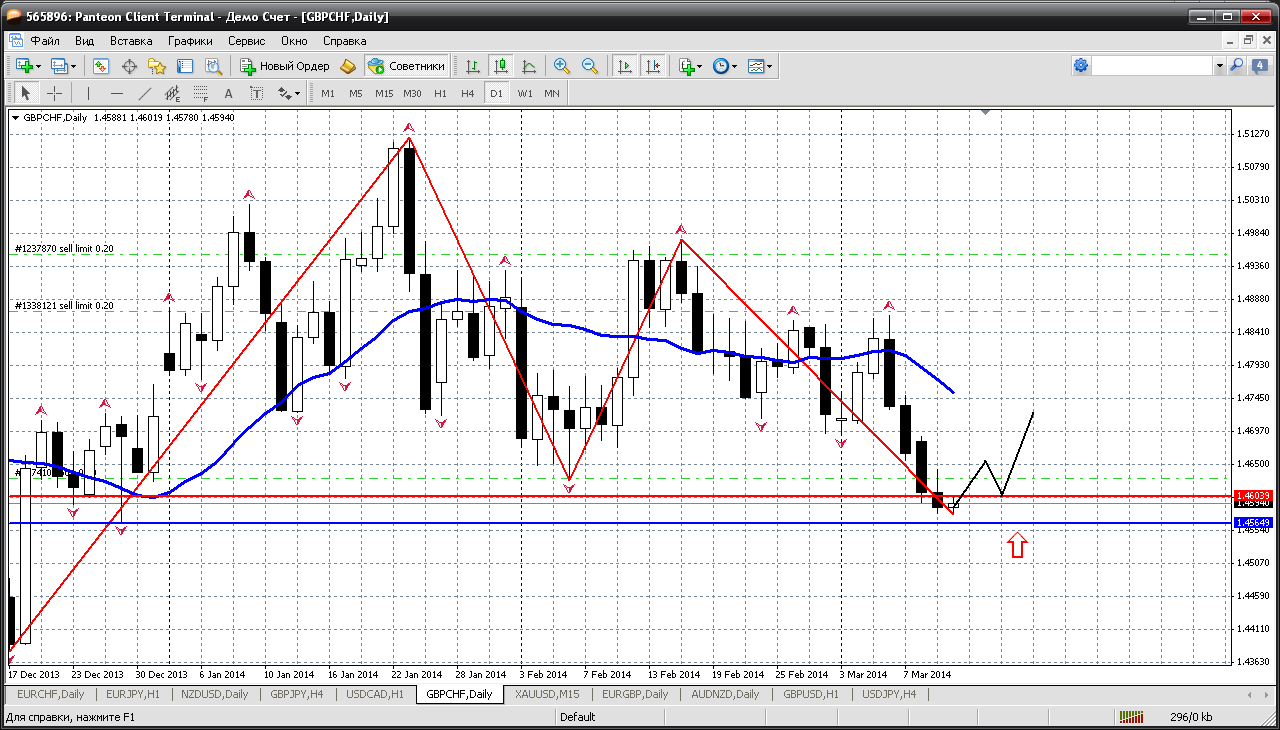Select the Fibonacci retracement tool

(x=201, y=93)
